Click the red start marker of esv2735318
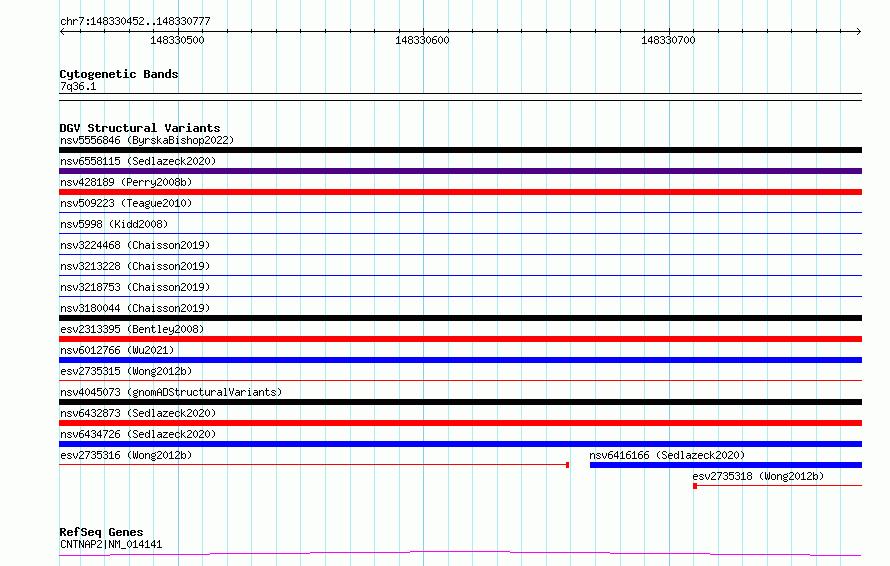The height and width of the screenshot is (566, 890). pyautogui.click(x=695, y=486)
